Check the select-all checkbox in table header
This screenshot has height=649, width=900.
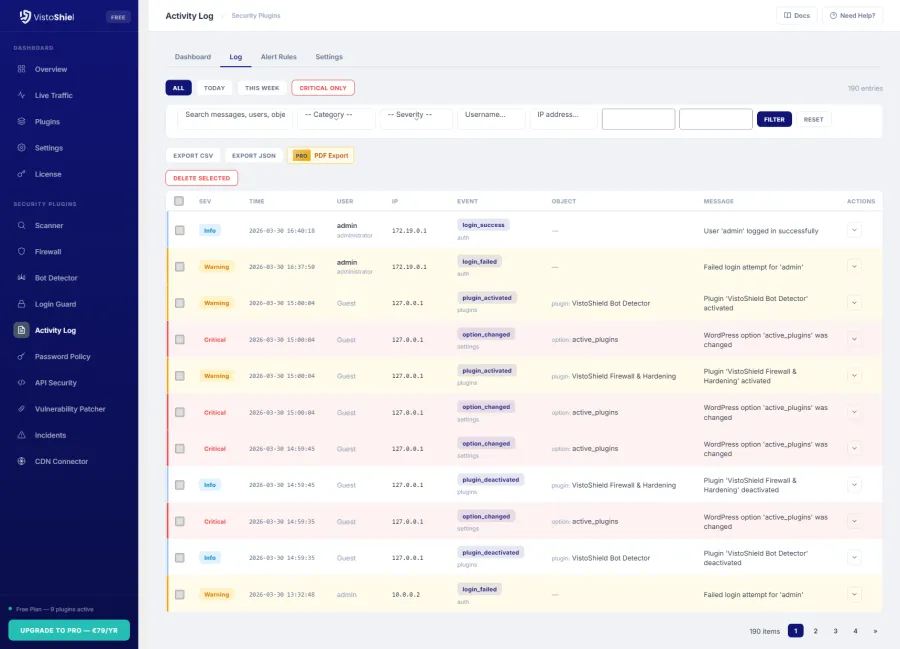point(181,200)
